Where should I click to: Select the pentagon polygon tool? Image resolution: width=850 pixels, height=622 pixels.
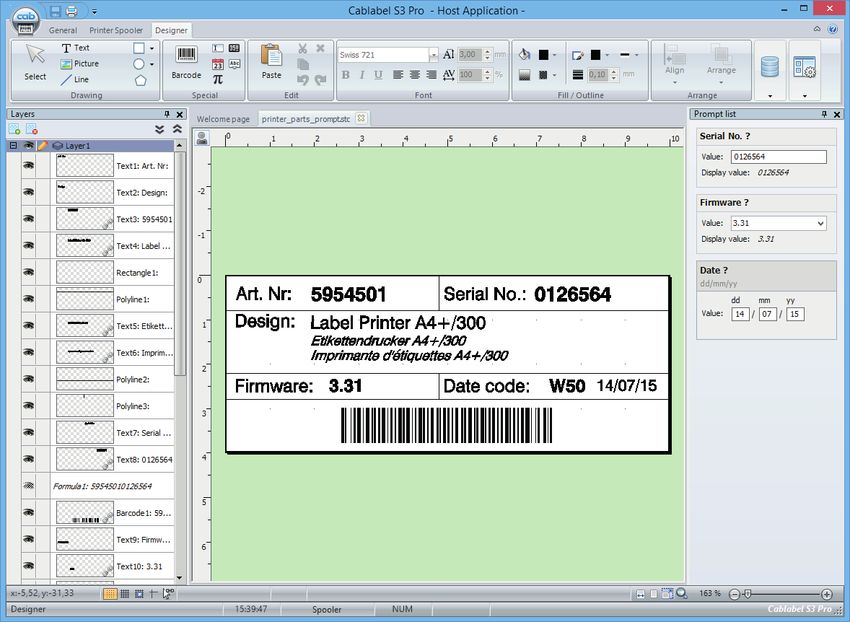point(140,80)
